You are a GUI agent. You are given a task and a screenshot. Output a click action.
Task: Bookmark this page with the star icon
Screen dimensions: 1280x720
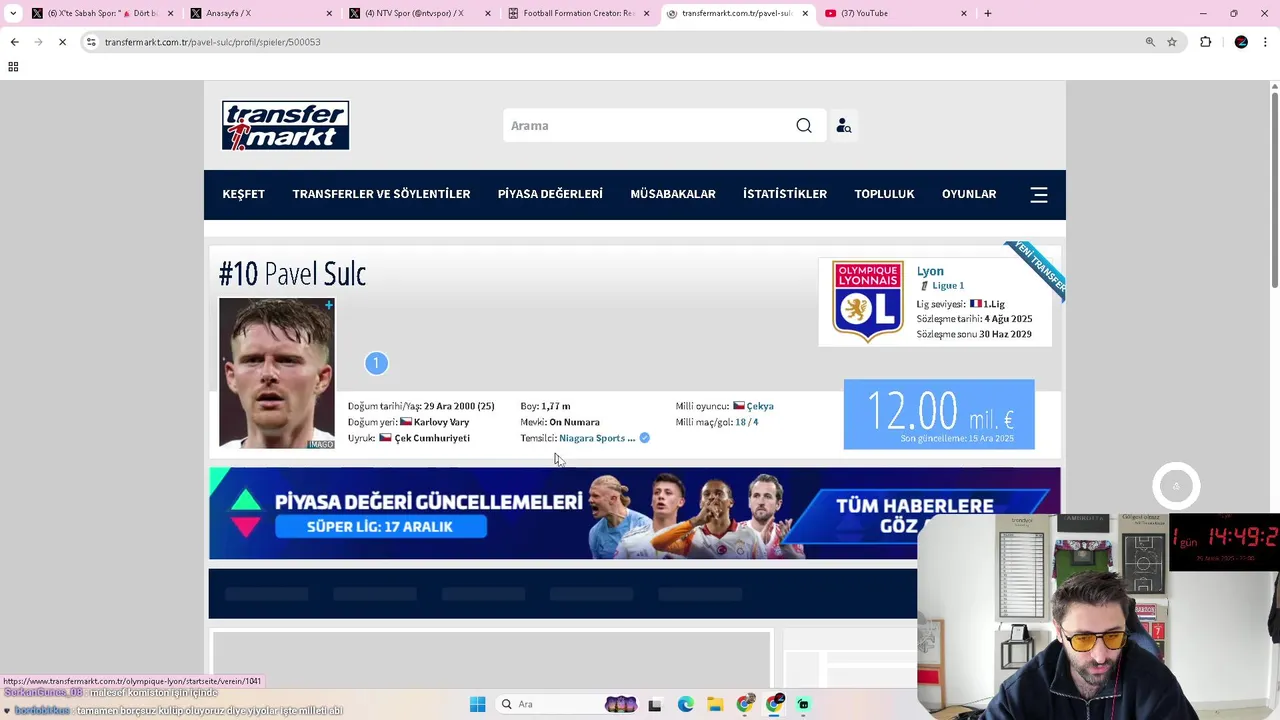coord(1172,42)
